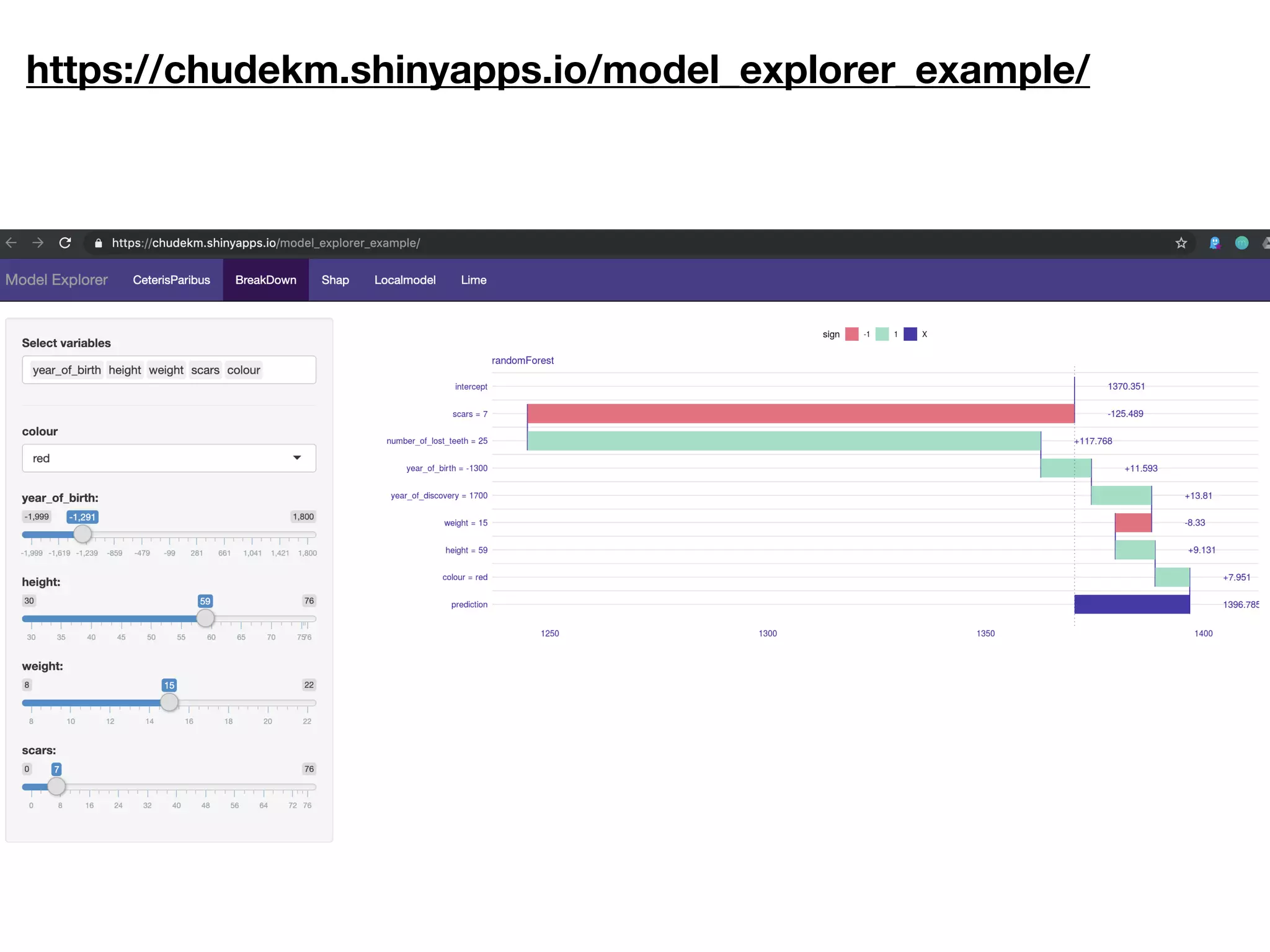Click the colour dropdown arrow
1270x952 pixels.
point(297,458)
